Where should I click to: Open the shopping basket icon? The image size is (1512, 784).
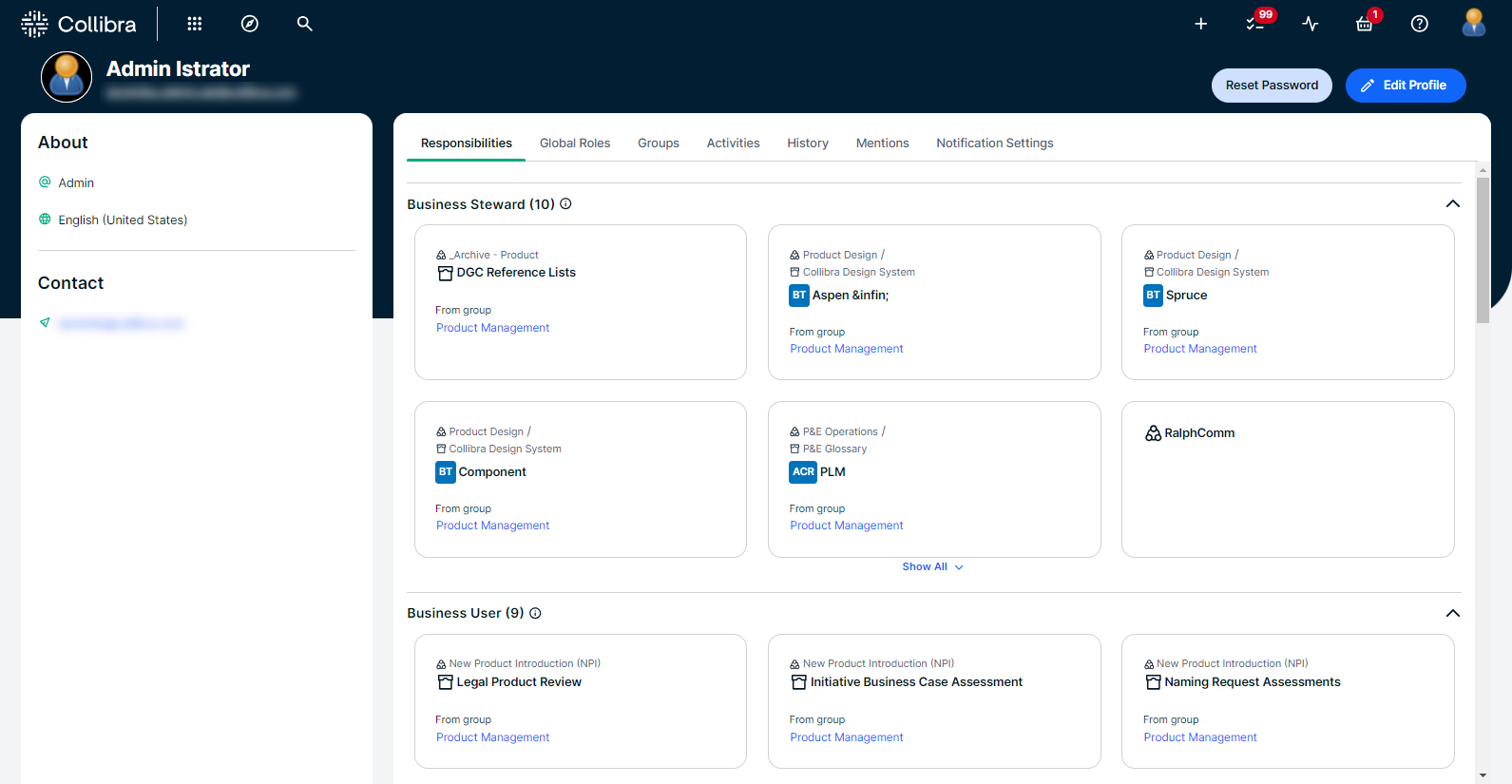pyautogui.click(x=1365, y=23)
